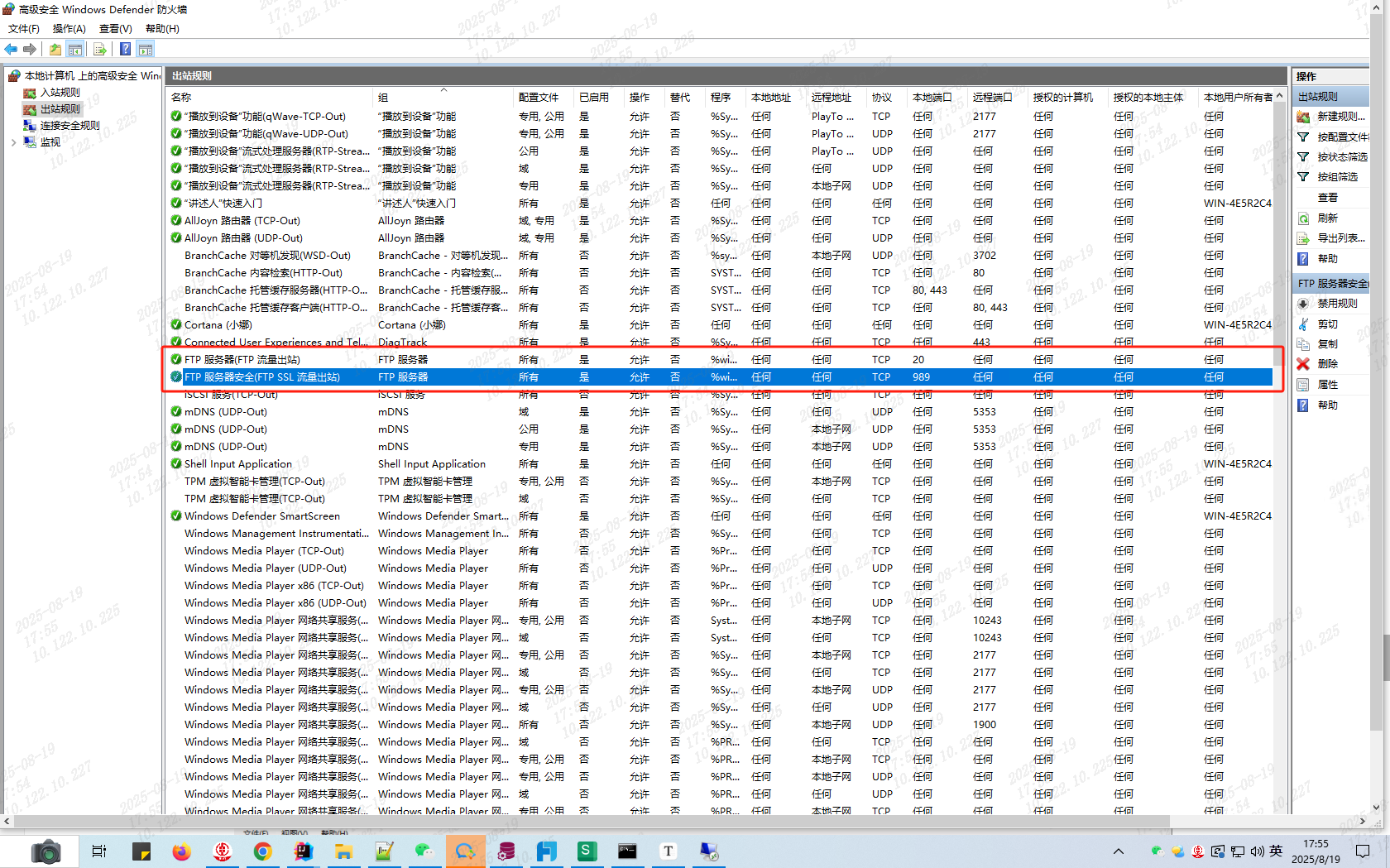Click the volume icon in system tray
The height and width of the screenshot is (868, 1390).
pyautogui.click(x=1258, y=851)
